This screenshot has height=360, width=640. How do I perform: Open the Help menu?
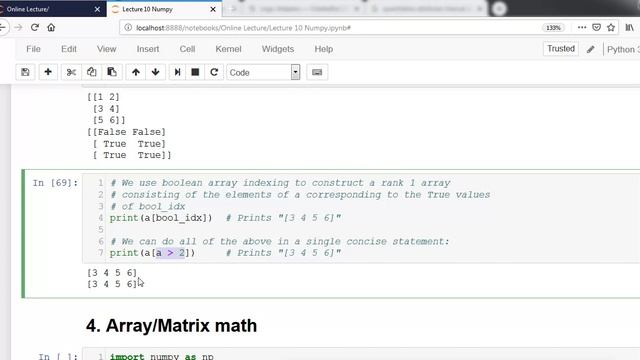pos(324,49)
